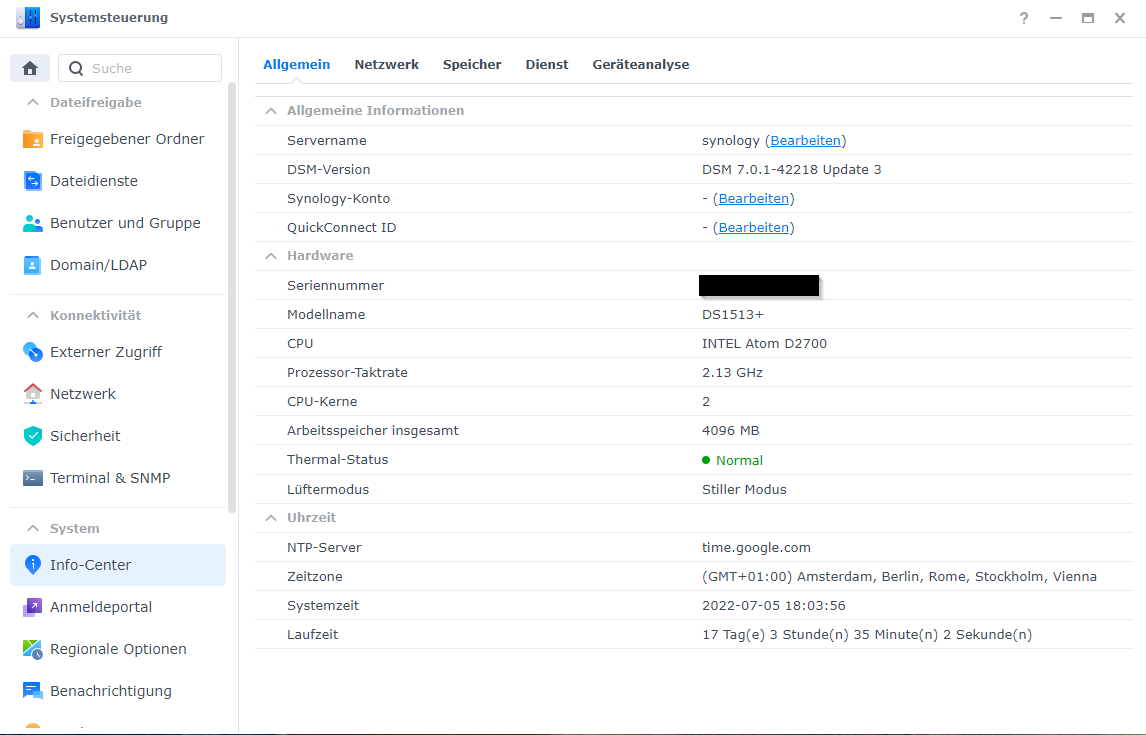Click the Systemsteuerung app icon in title bar

pos(29,18)
